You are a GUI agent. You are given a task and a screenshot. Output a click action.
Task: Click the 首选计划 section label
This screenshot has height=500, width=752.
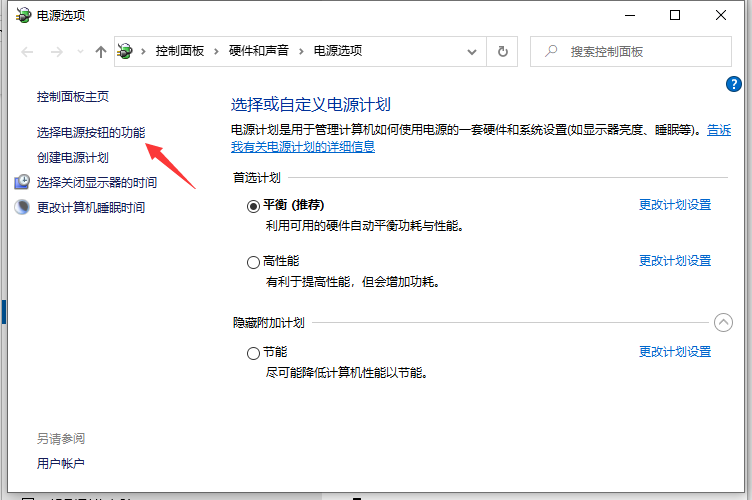point(257,178)
